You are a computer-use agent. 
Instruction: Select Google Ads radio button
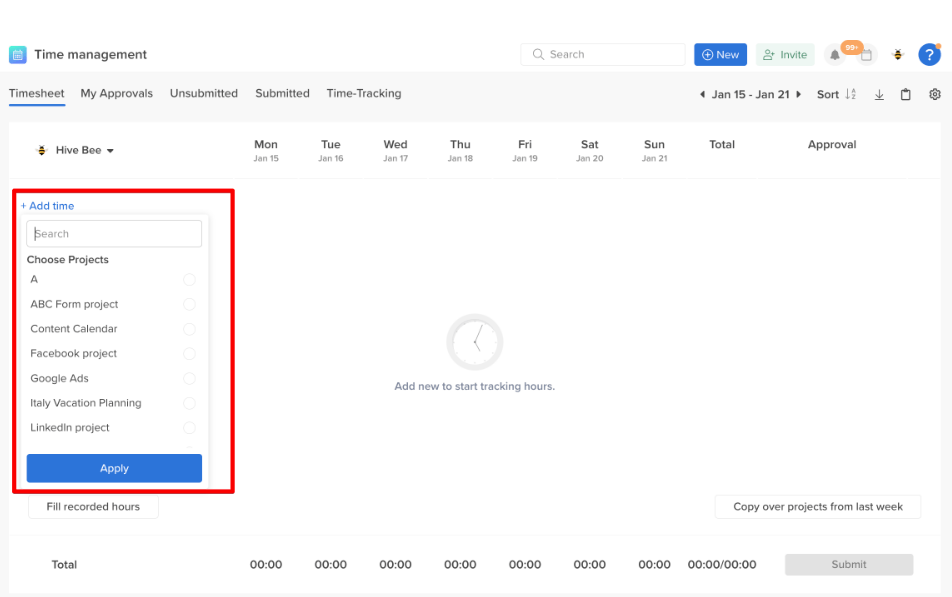pos(189,378)
